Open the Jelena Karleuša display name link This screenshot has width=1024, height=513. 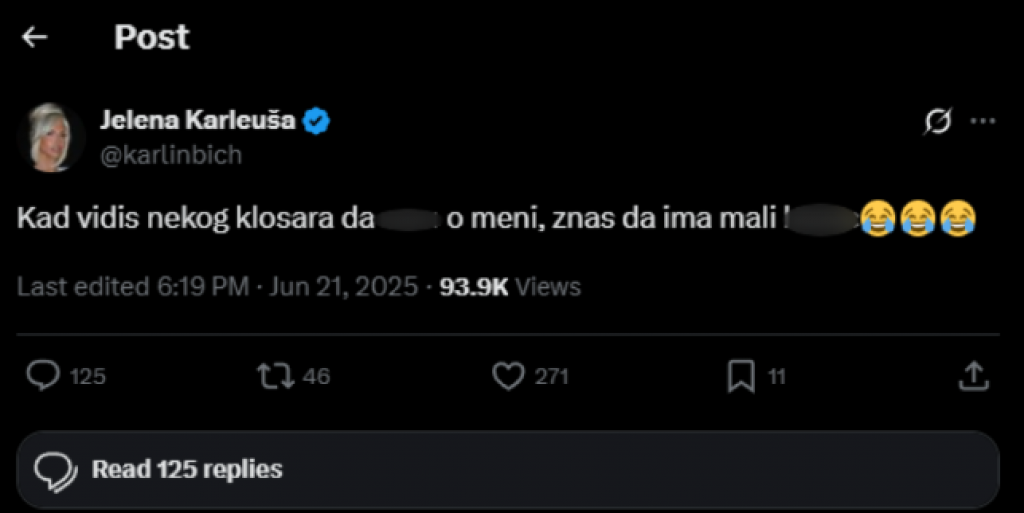pos(197,121)
